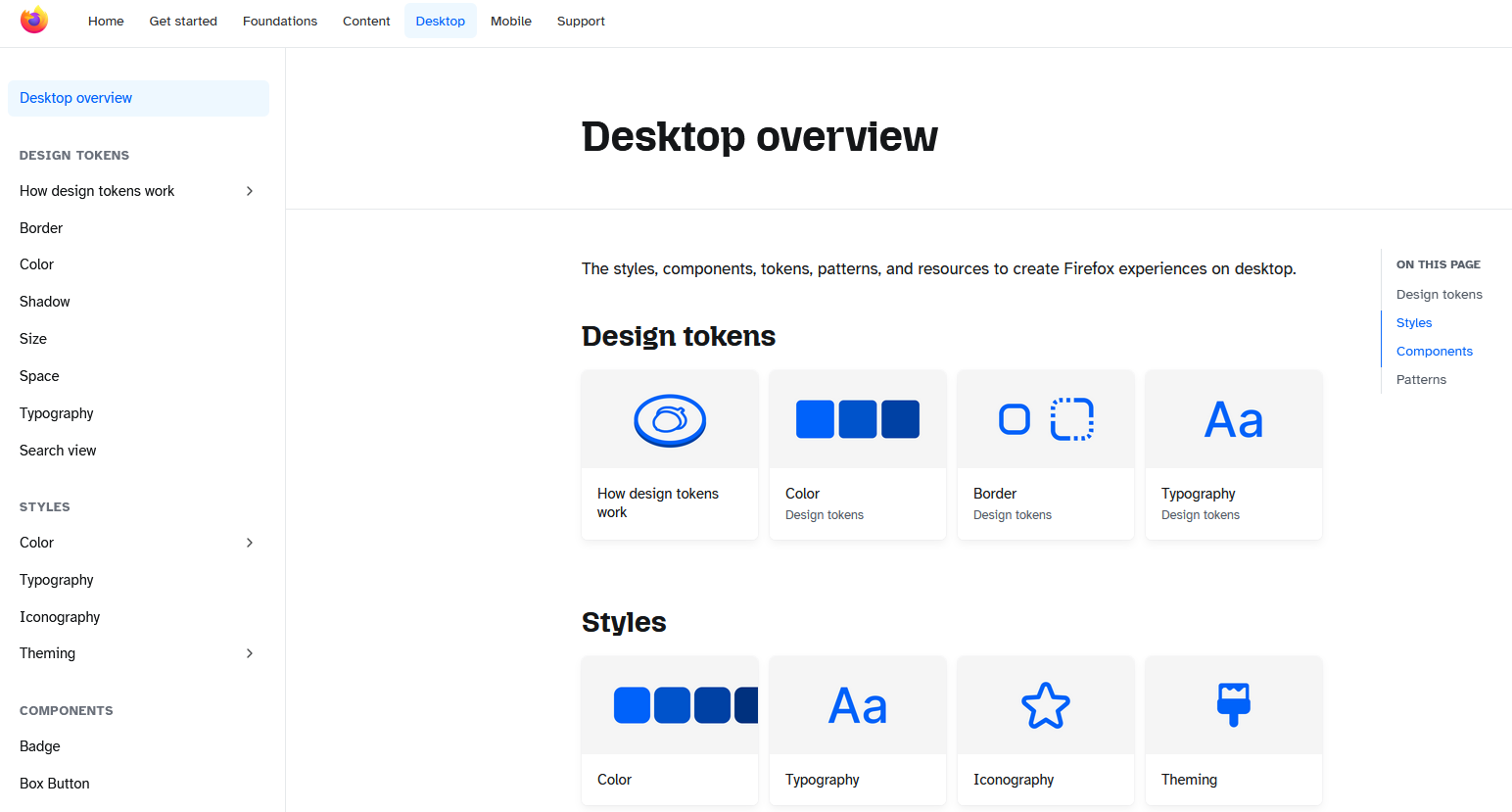Image resolution: width=1512 pixels, height=812 pixels.
Task: Open the Support nav item
Action: (581, 21)
